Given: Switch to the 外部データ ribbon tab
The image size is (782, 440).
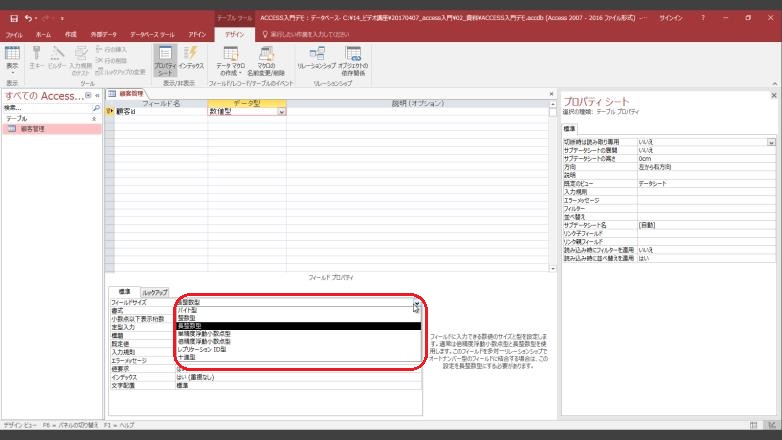Looking at the screenshot, I should 103,34.
